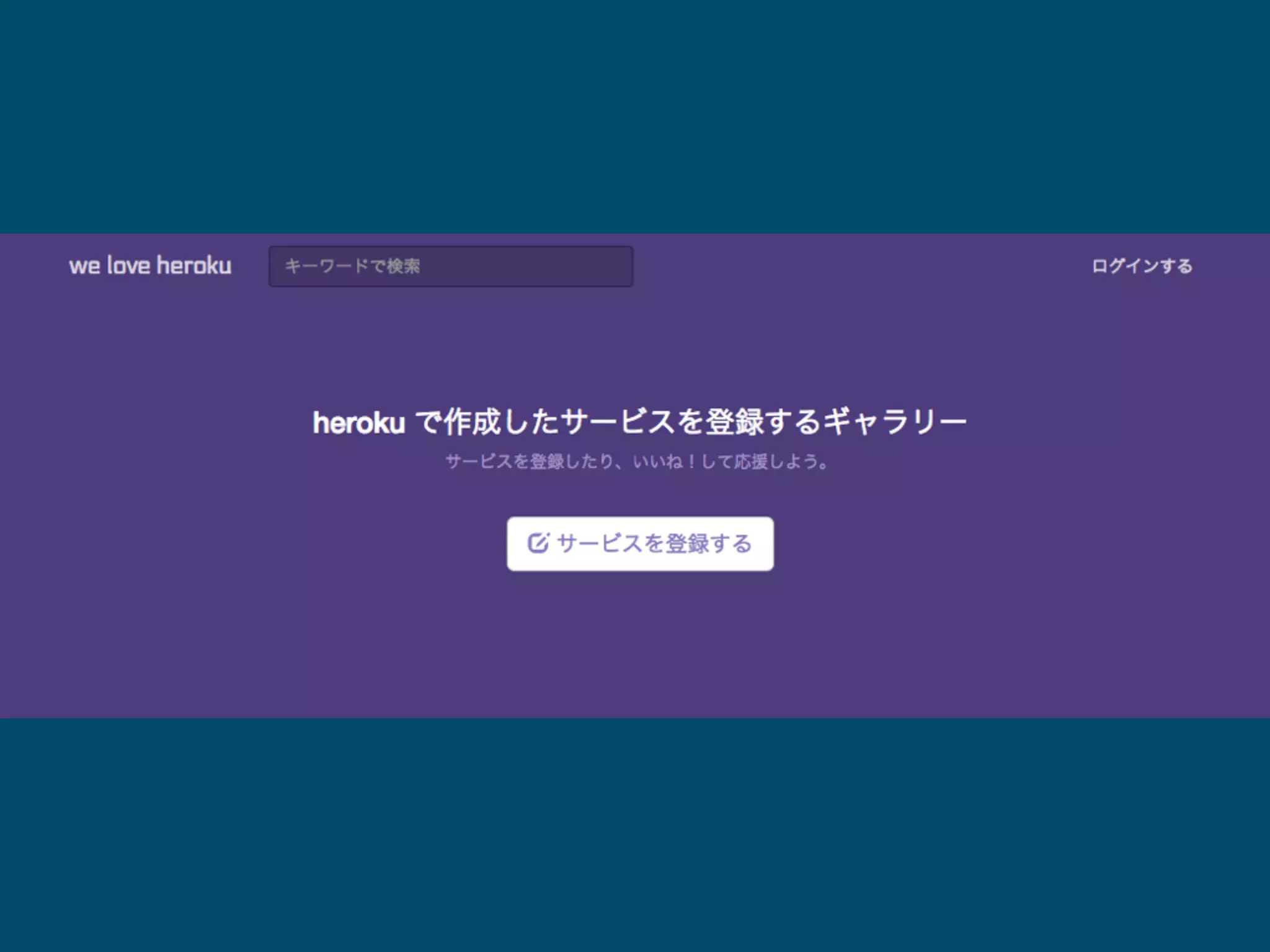The image size is (1270, 952).
Task: Open the ログインする login link
Action: [1142, 266]
